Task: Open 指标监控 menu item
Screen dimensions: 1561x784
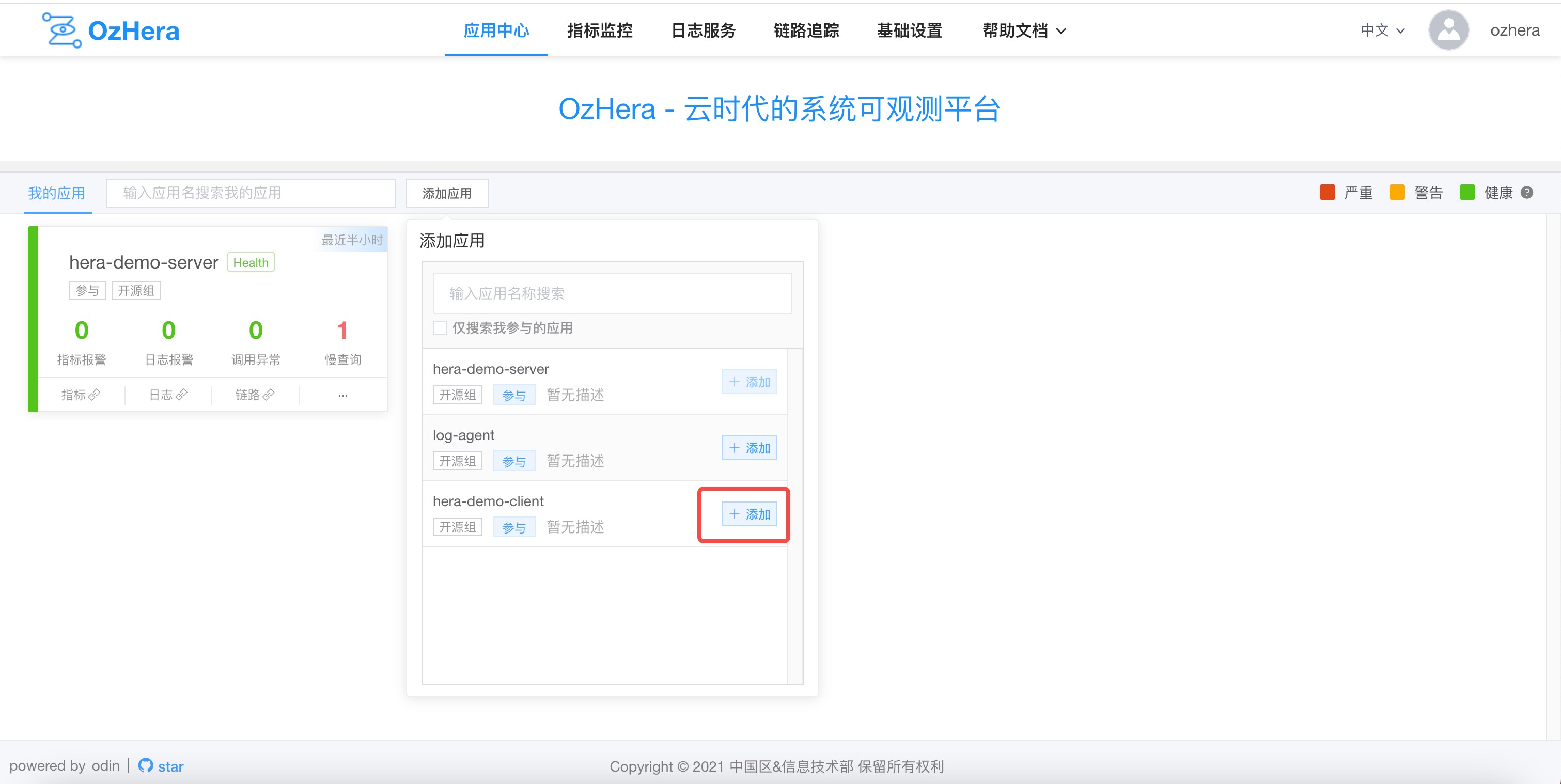Action: tap(600, 30)
